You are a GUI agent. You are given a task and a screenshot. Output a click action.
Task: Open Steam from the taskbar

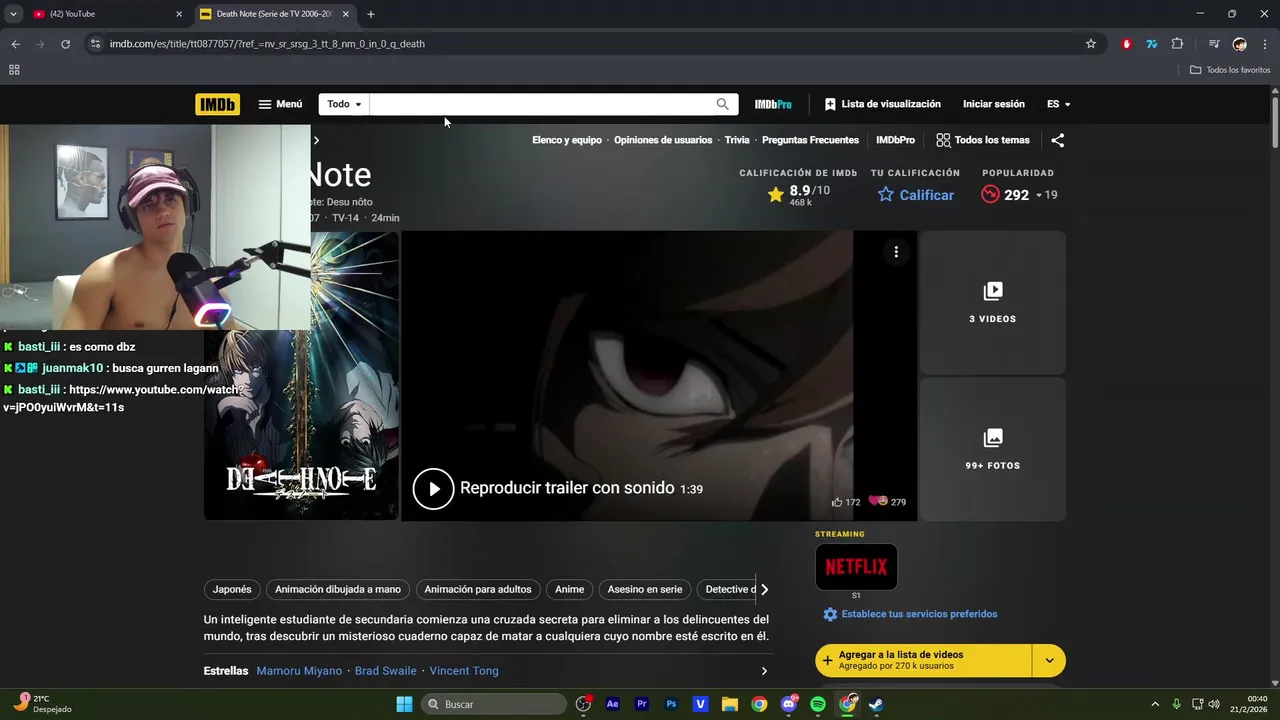point(876,704)
